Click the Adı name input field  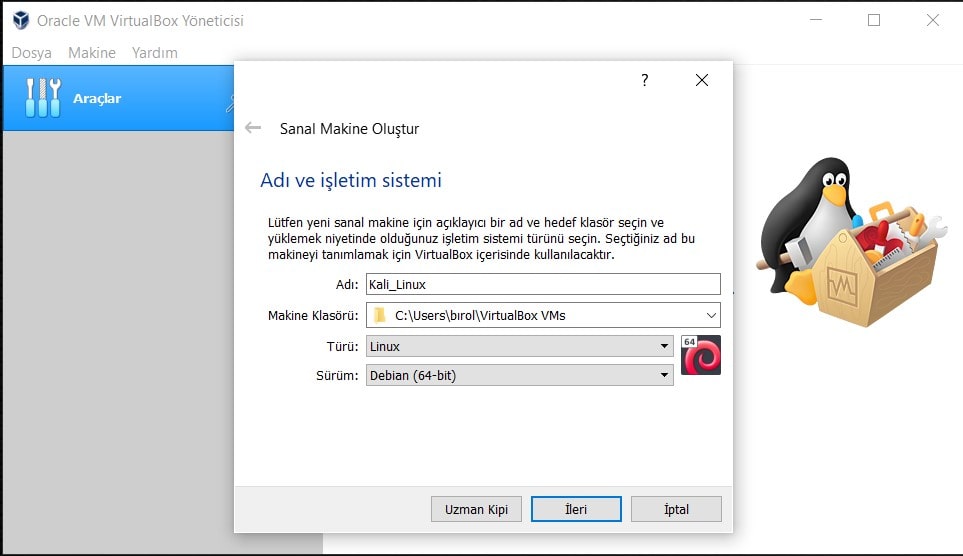tap(543, 284)
